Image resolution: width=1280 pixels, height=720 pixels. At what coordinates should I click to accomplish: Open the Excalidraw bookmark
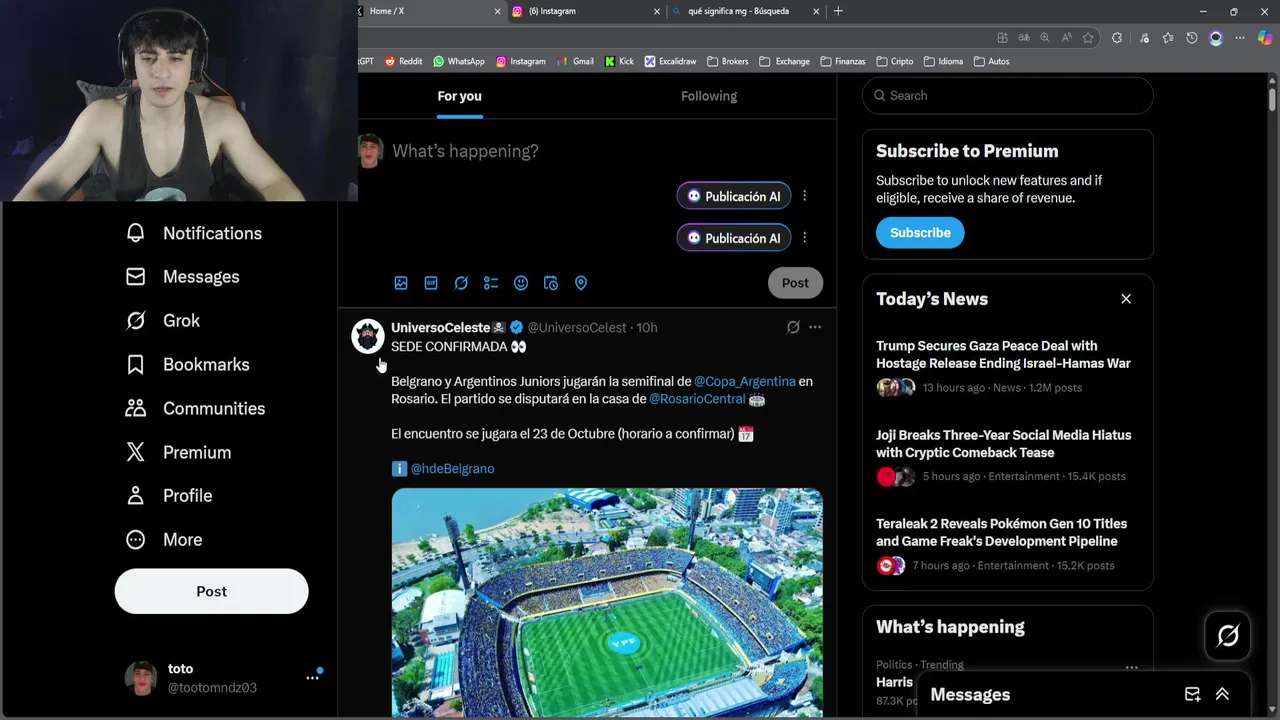tap(670, 61)
